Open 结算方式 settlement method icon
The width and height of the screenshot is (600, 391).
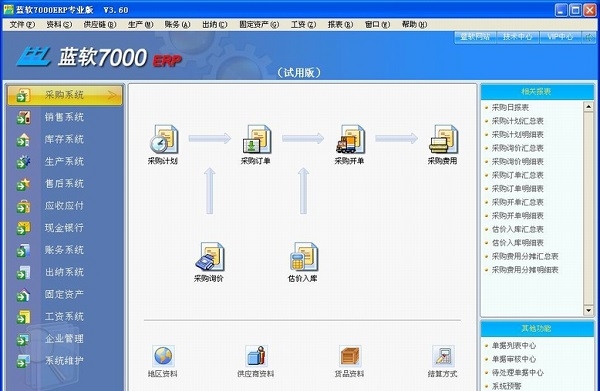point(443,356)
